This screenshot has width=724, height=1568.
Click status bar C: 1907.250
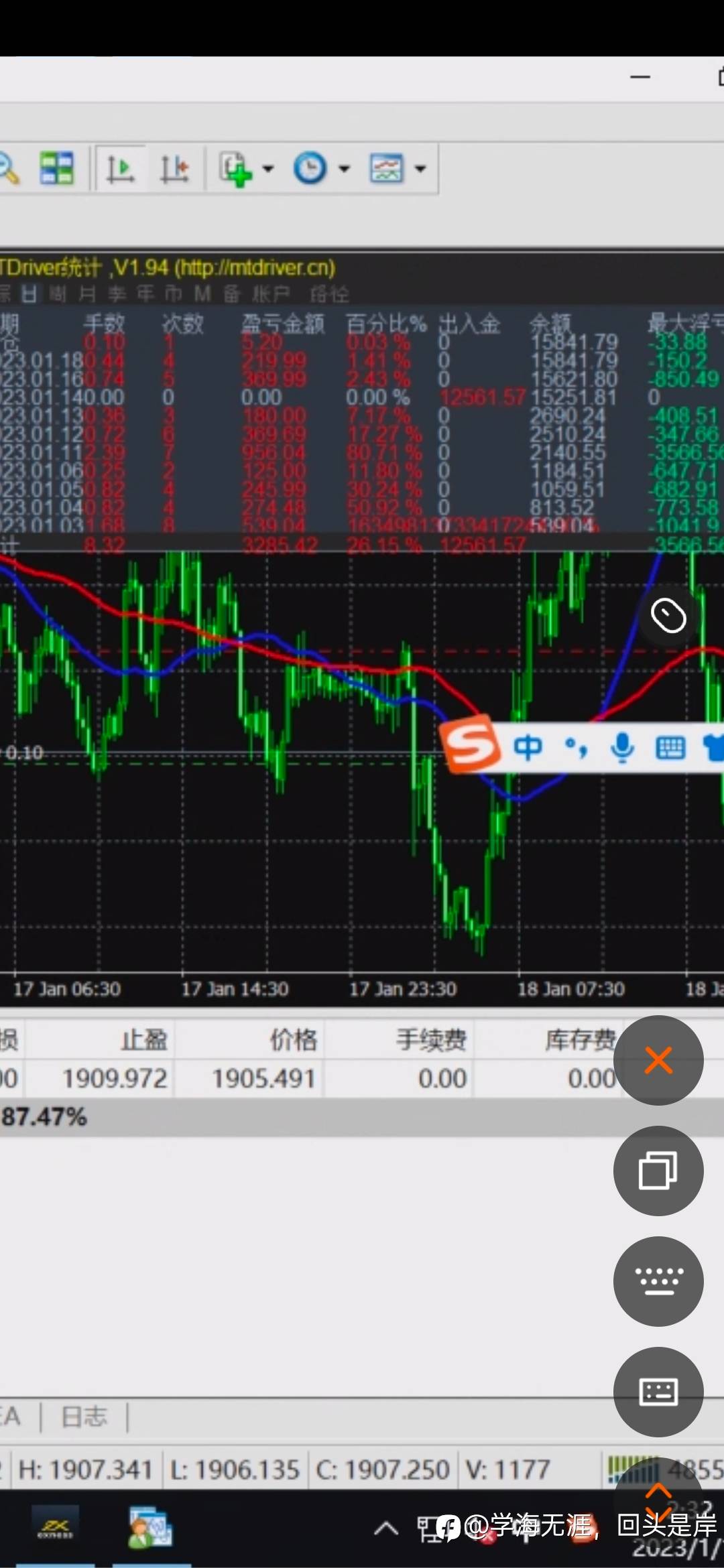[382, 1470]
